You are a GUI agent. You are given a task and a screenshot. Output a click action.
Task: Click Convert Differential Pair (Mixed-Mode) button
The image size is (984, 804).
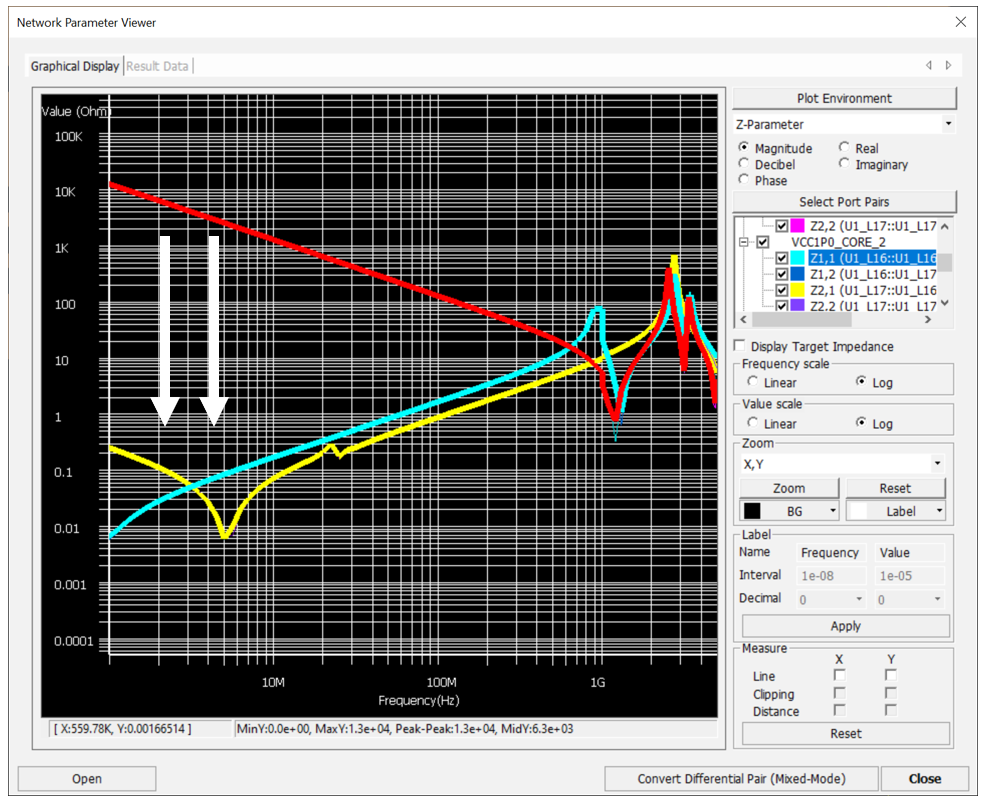pos(741,778)
